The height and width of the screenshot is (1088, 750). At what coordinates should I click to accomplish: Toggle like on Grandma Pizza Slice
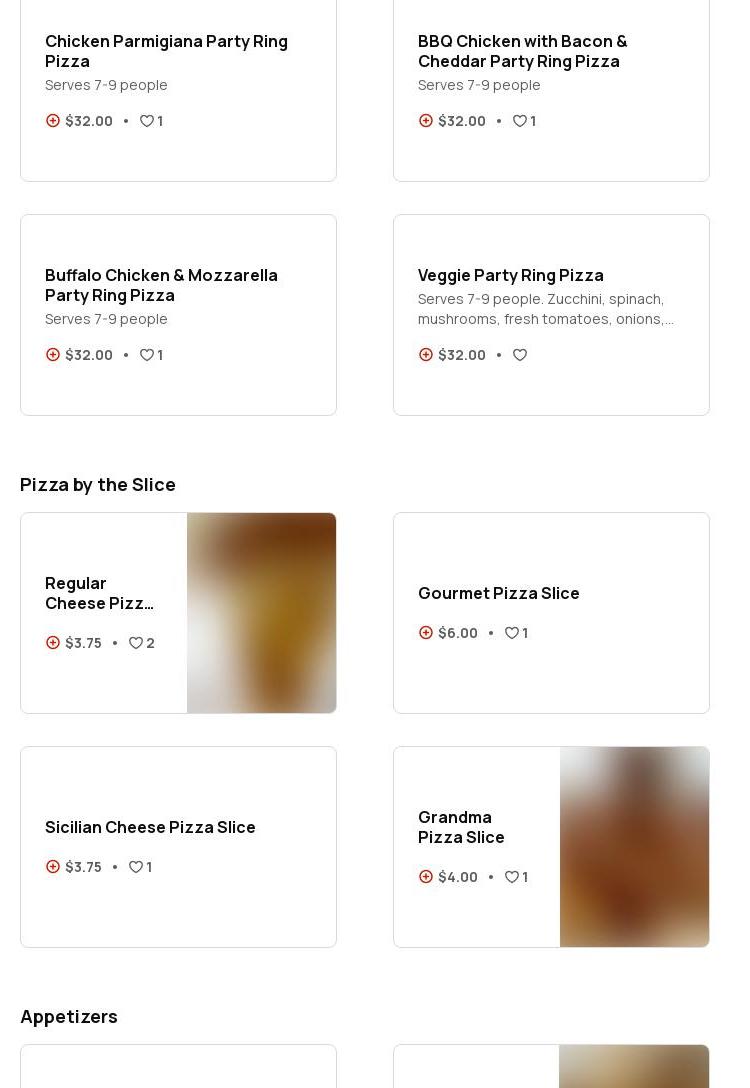pos(512,877)
